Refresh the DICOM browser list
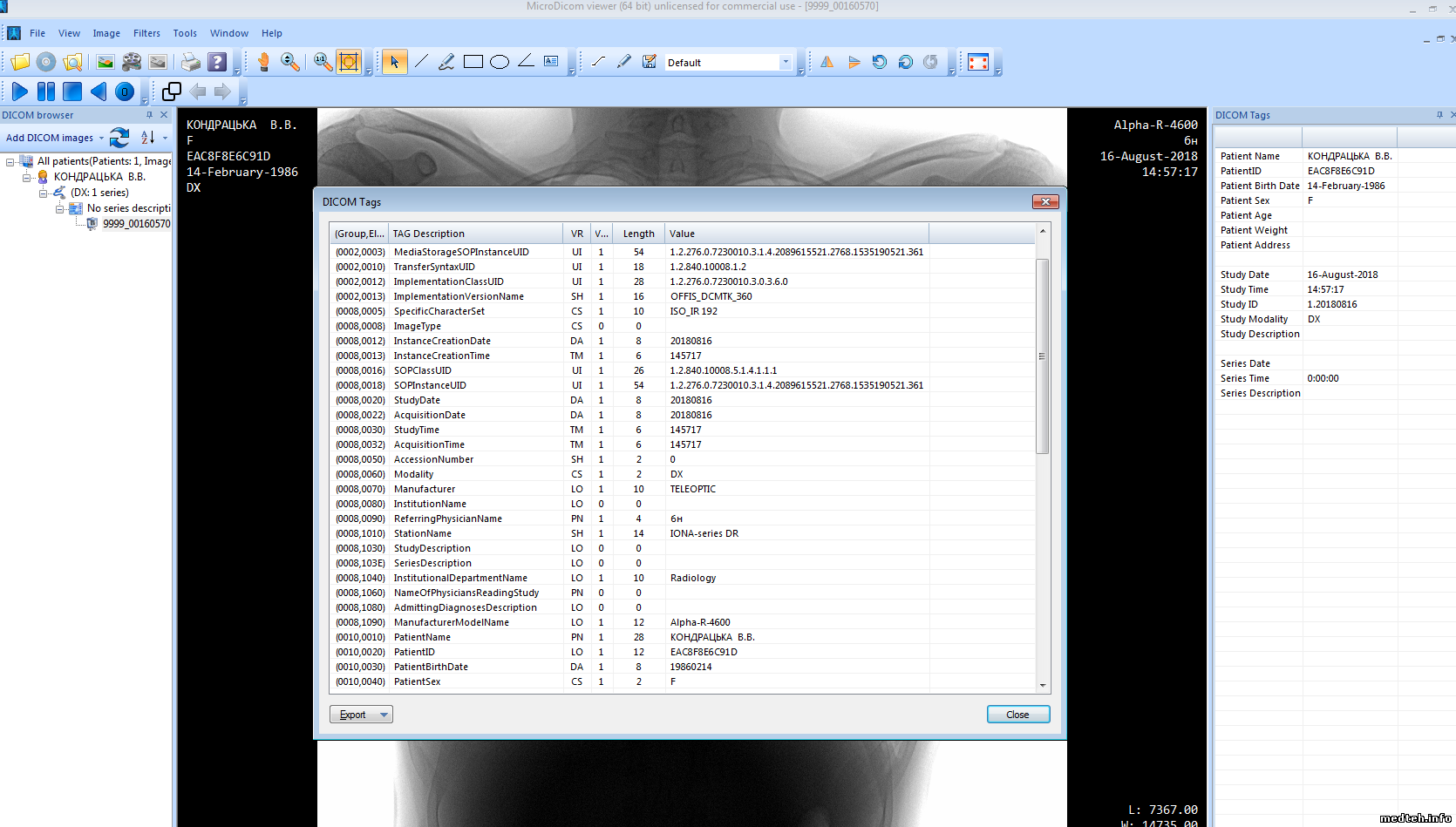This screenshot has height=827, width=1456. point(119,138)
